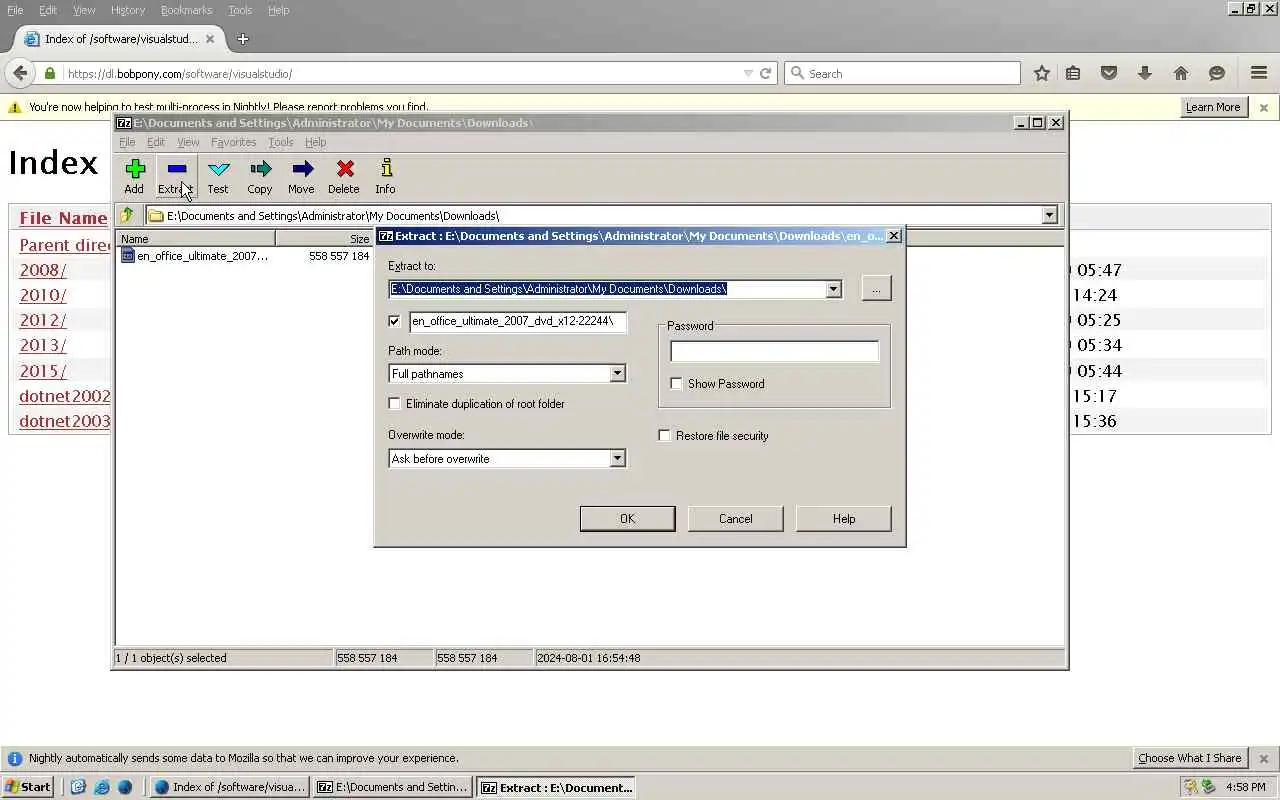Screen dimensions: 1280x800
Task: Open the 2008/ directory link
Action: click(43, 270)
